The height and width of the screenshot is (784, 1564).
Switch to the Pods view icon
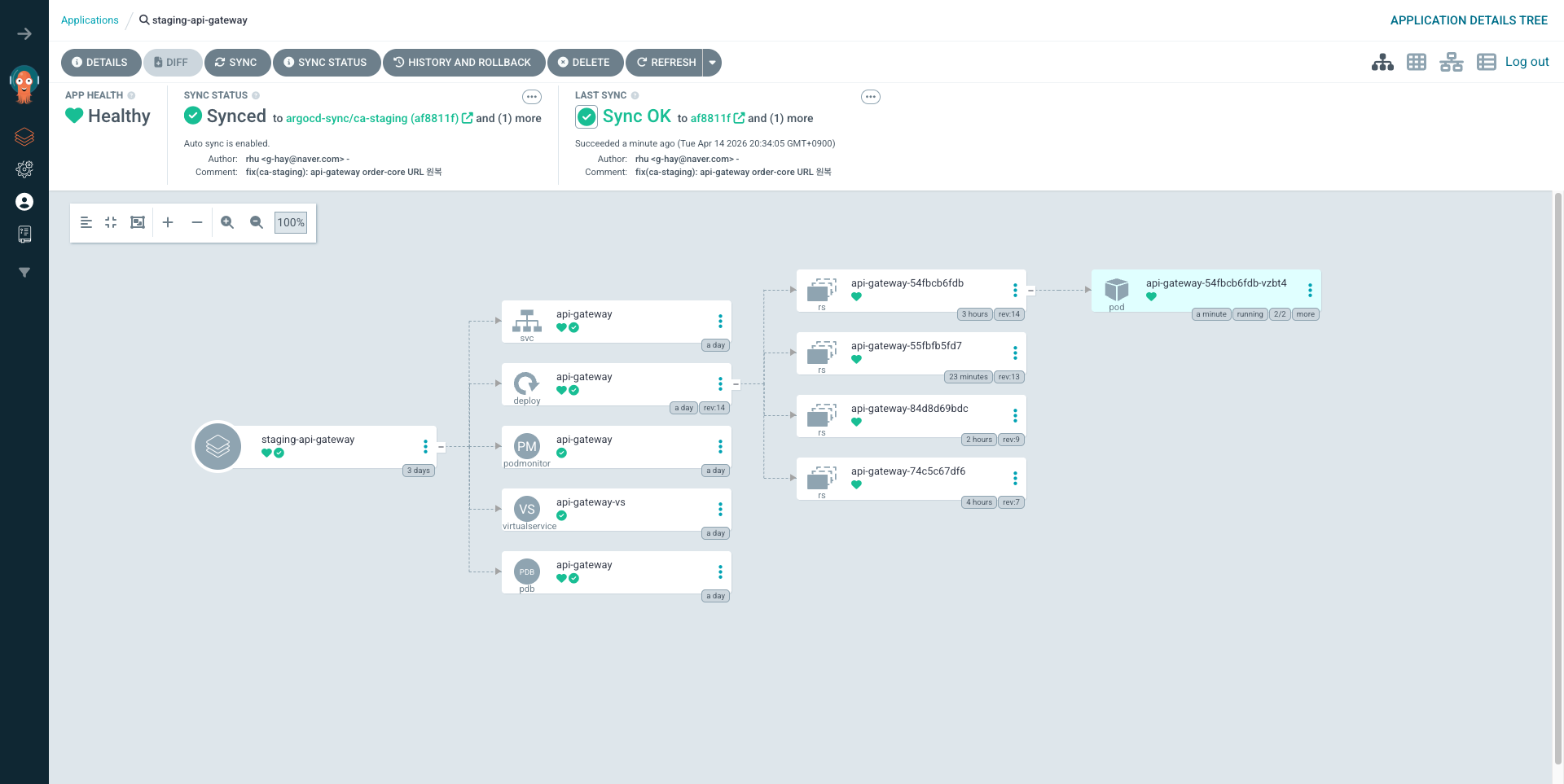(1417, 63)
